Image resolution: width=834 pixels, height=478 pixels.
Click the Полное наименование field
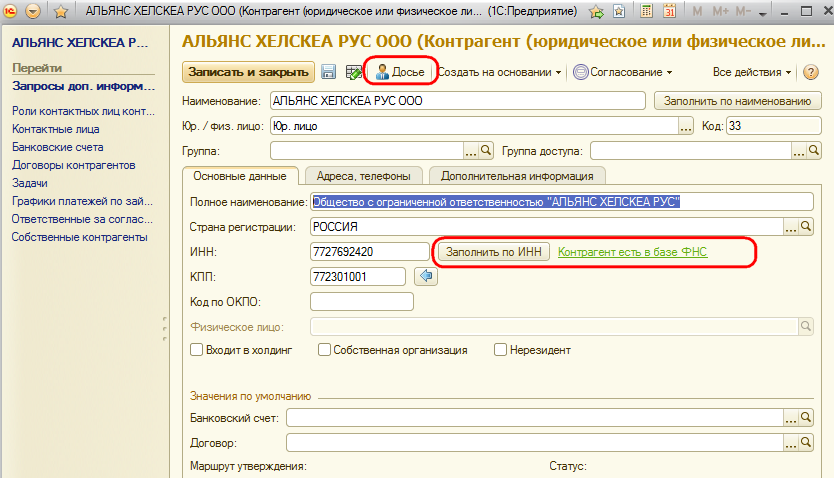tap(562, 202)
